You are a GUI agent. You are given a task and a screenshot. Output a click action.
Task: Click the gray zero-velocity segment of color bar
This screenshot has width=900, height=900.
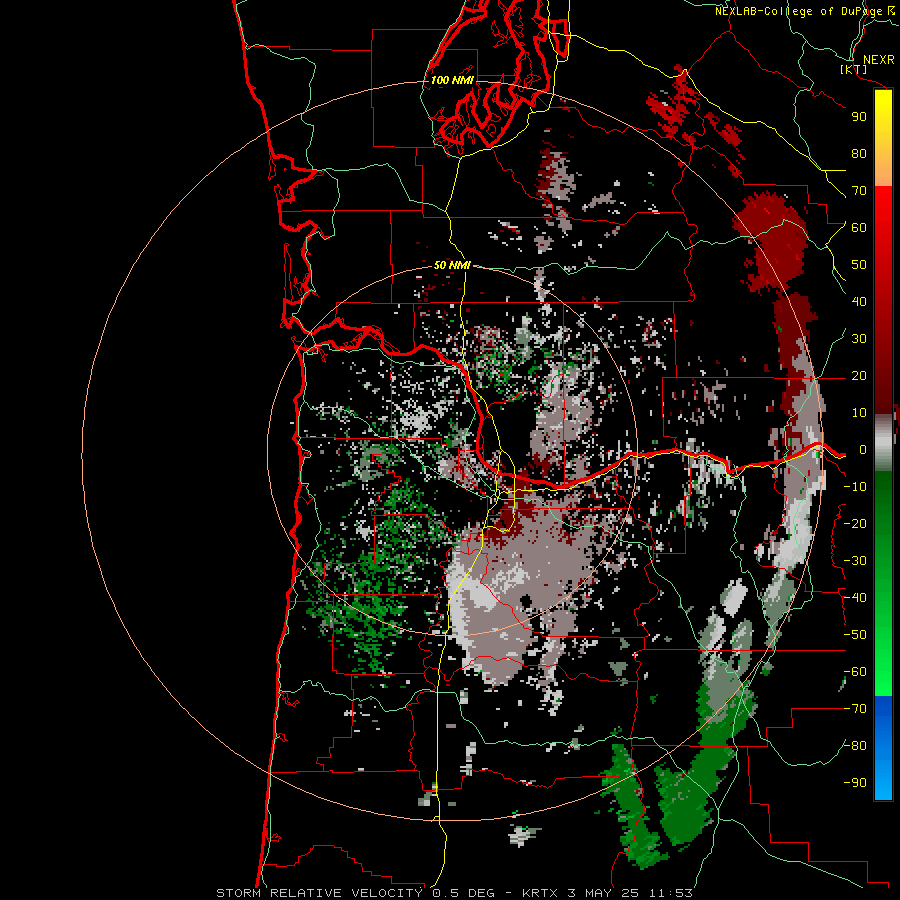pos(883,443)
